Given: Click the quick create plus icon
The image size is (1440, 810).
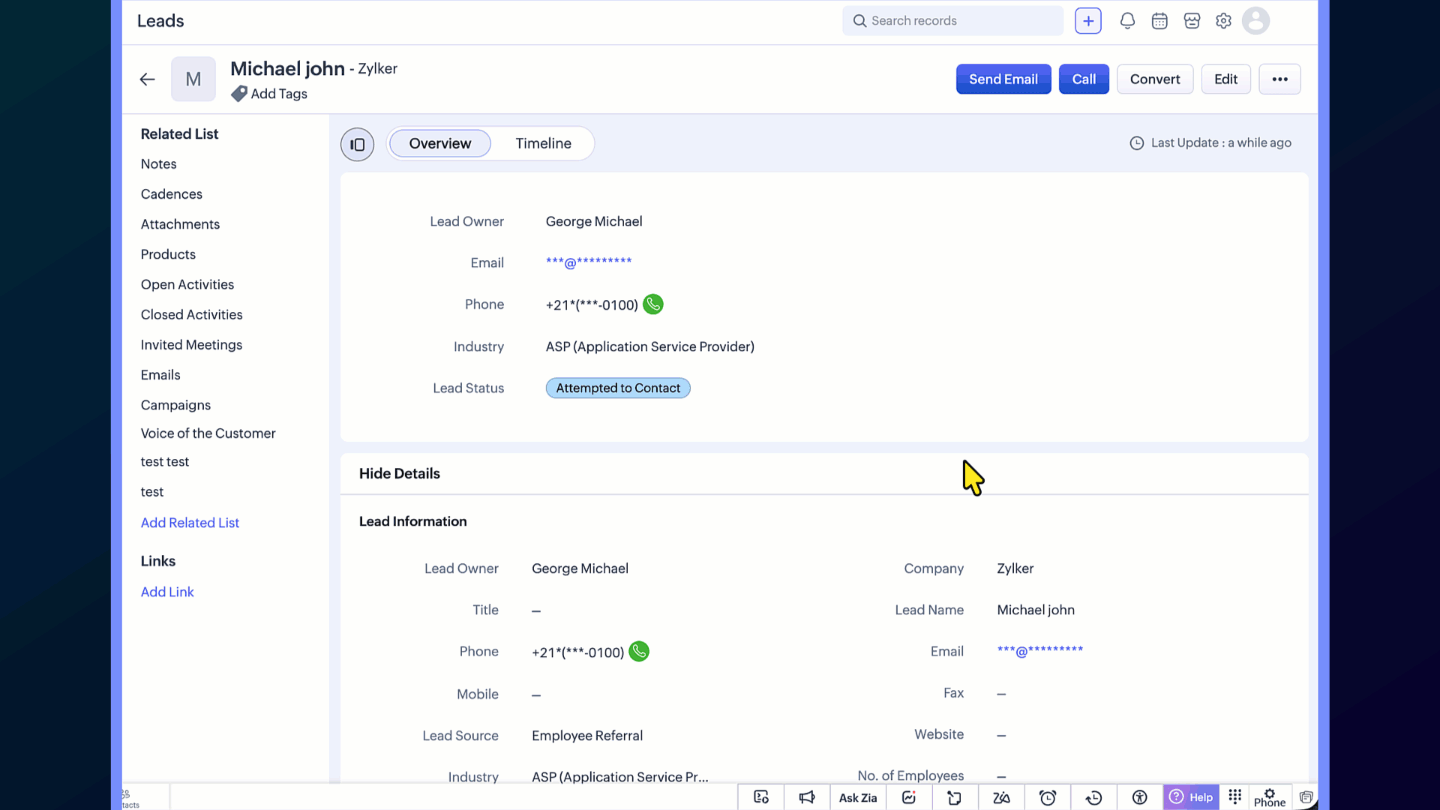Looking at the screenshot, I should 1088,21.
